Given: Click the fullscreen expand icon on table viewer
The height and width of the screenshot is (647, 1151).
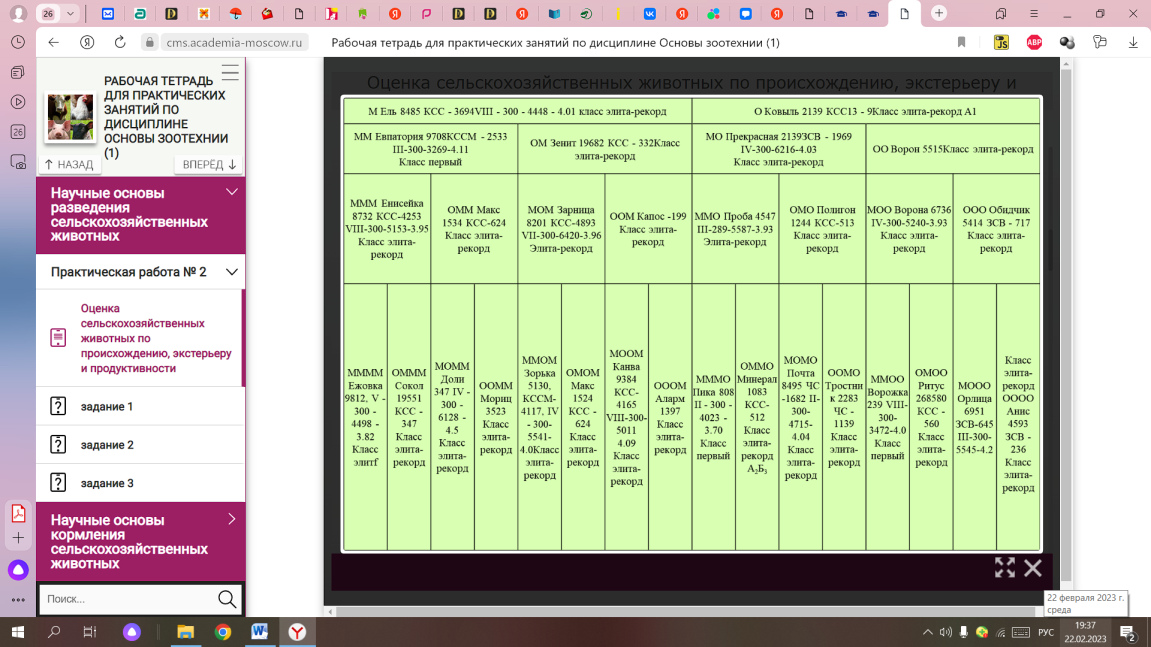Looking at the screenshot, I should [x=1004, y=568].
